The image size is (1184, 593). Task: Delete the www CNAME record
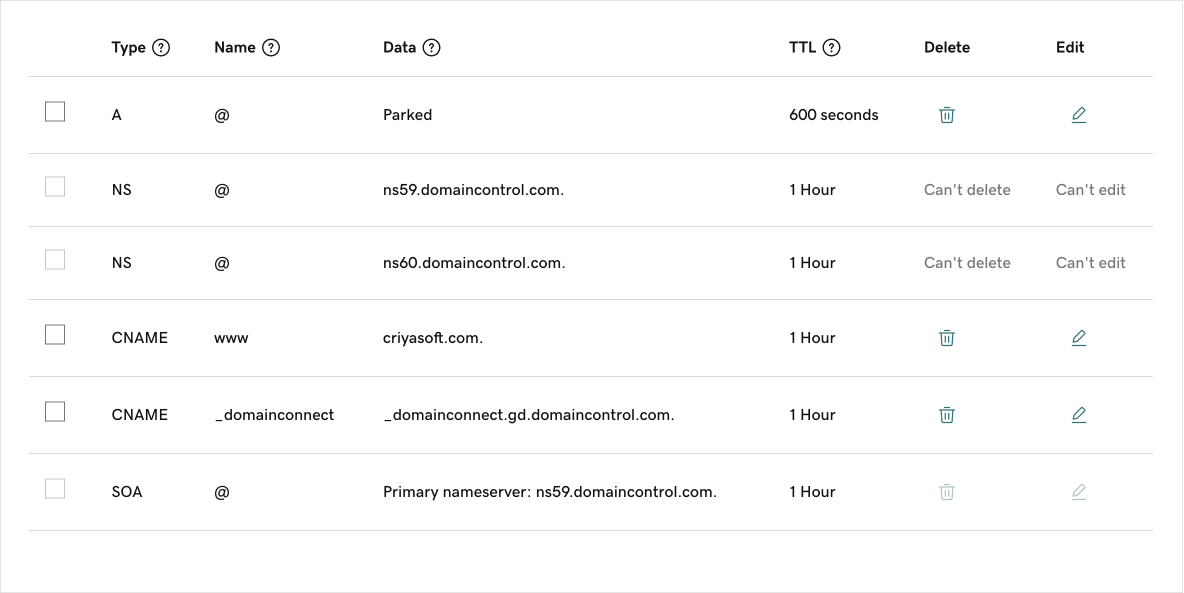[x=947, y=338]
